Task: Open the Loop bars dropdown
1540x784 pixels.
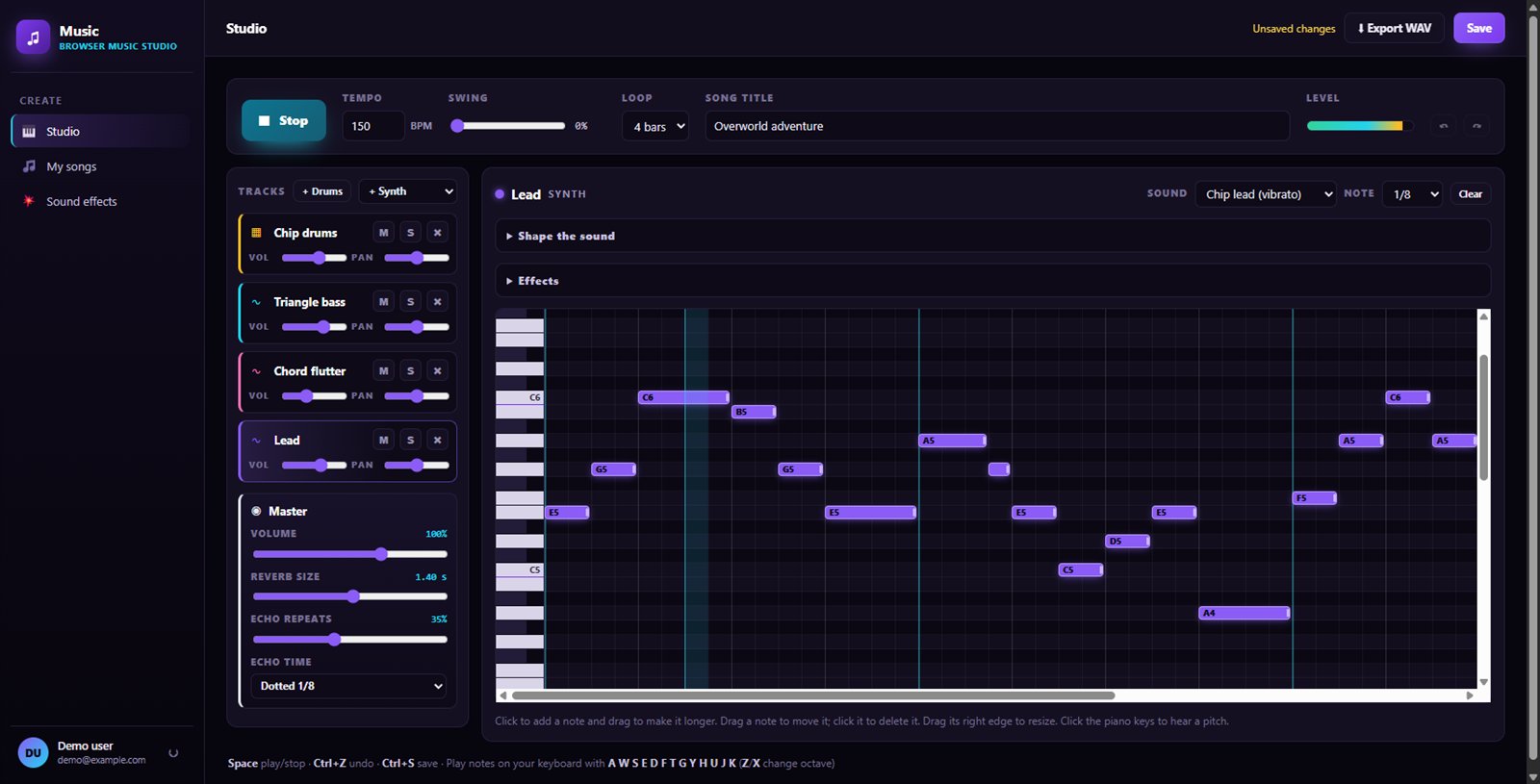Action: click(x=655, y=126)
